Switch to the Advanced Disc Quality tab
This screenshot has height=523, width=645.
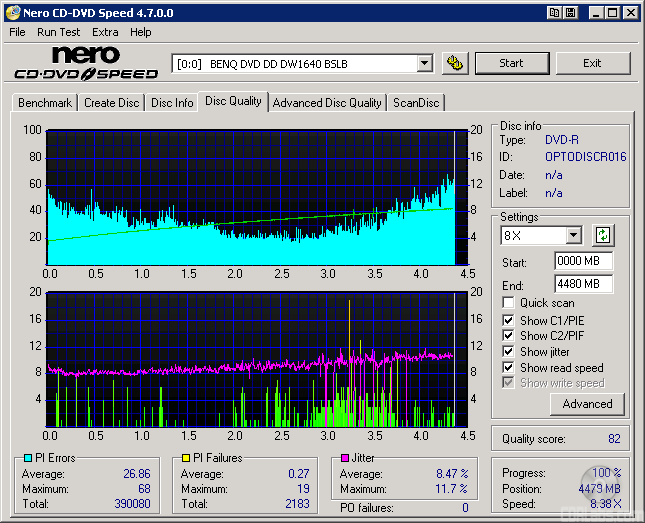(327, 103)
